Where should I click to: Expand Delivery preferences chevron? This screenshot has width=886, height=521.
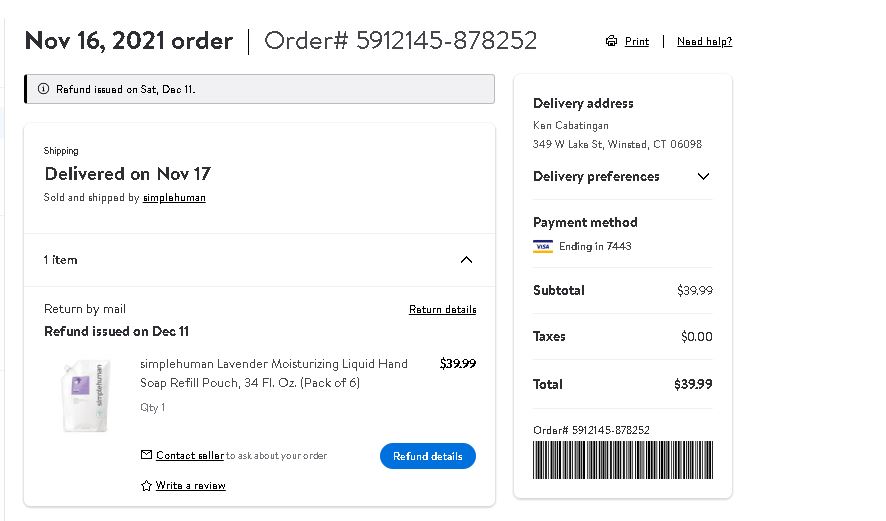pyautogui.click(x=703, y=176)
